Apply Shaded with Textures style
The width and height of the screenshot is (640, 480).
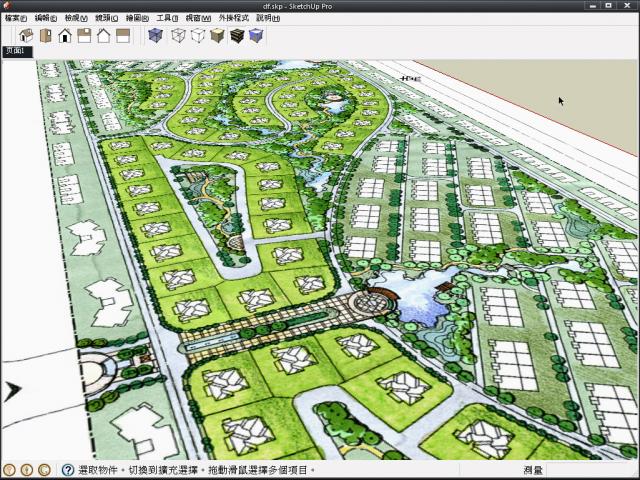click(237, 36)
